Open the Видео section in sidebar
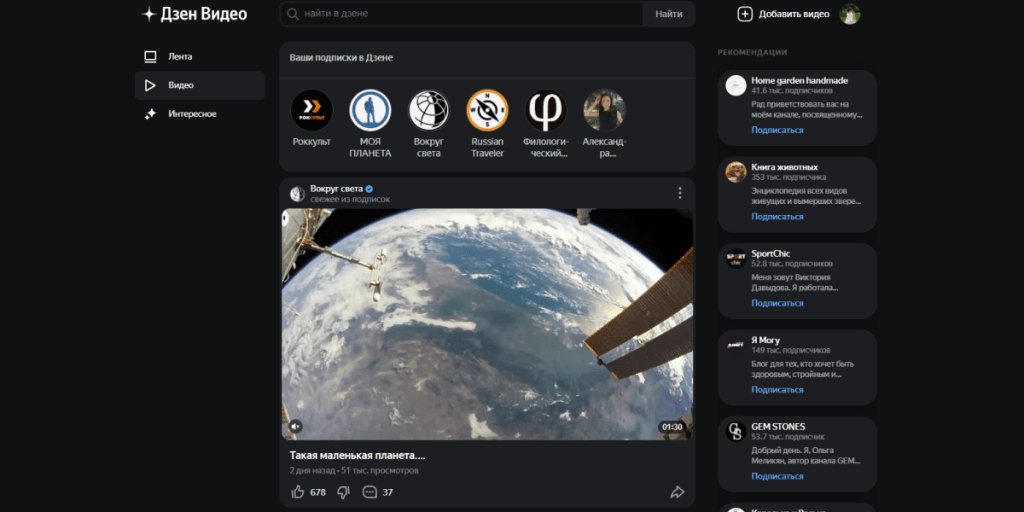The width and height of the screenshot is (1024, 512). coord(180,86)
